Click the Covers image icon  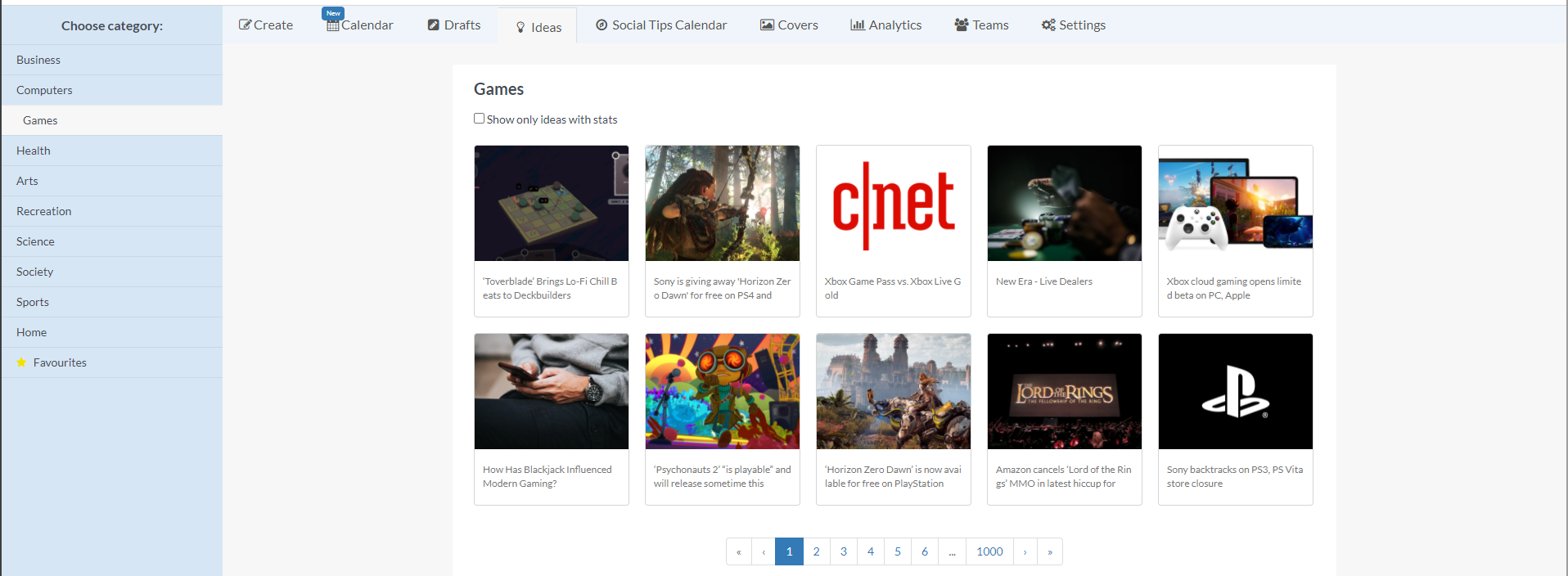tap(767, 25)
